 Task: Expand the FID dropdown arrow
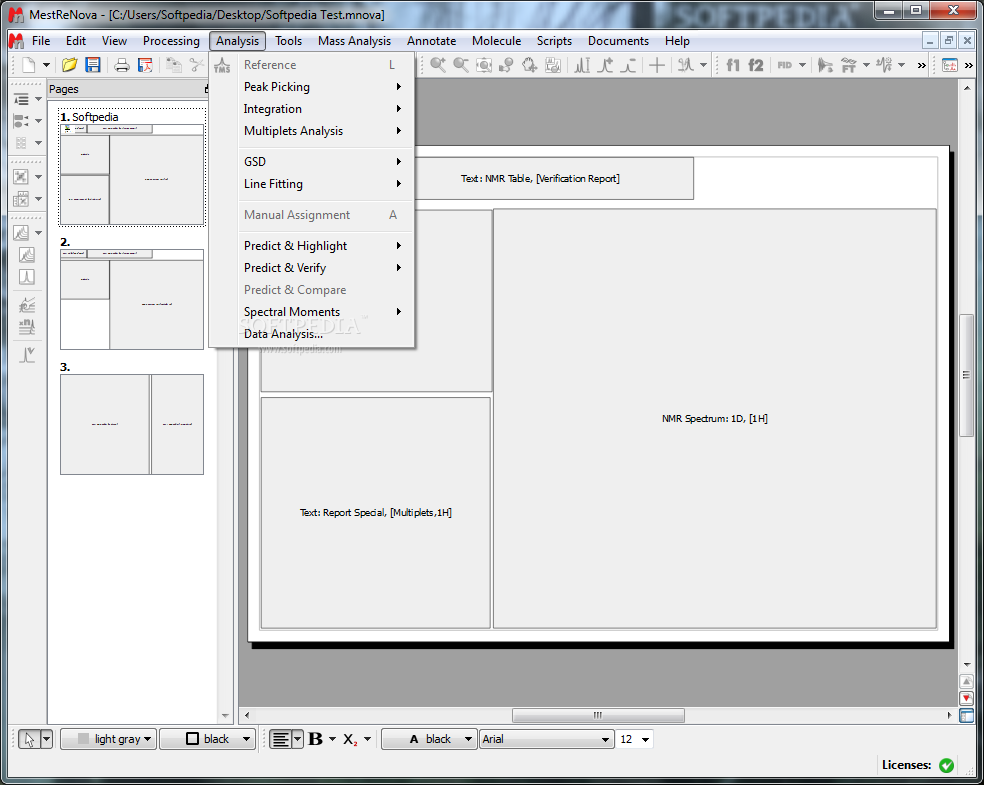coord(802,65)
